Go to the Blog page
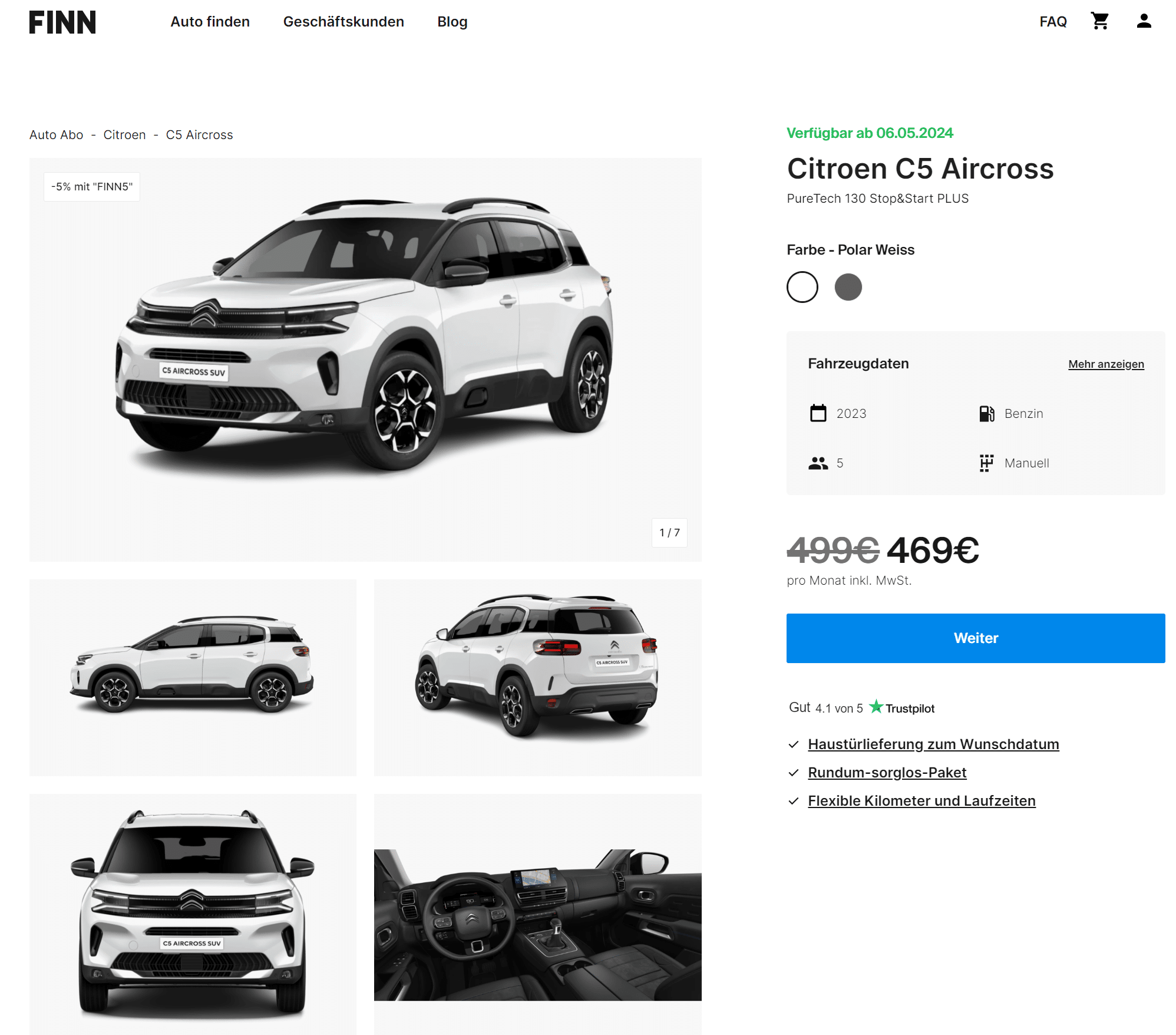The image size is (1176, 1035). coord(452,22)
